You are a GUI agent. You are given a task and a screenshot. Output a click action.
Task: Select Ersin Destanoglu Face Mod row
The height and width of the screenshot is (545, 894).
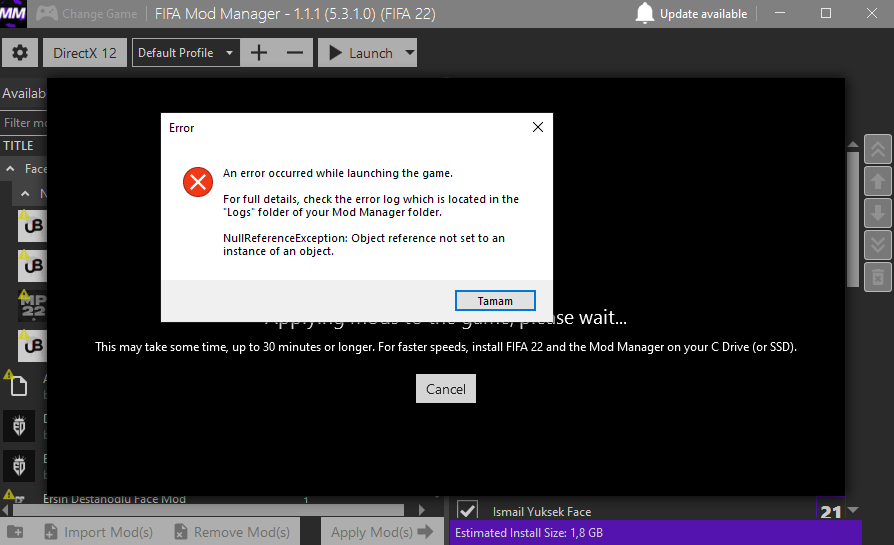tap(114, 499)
